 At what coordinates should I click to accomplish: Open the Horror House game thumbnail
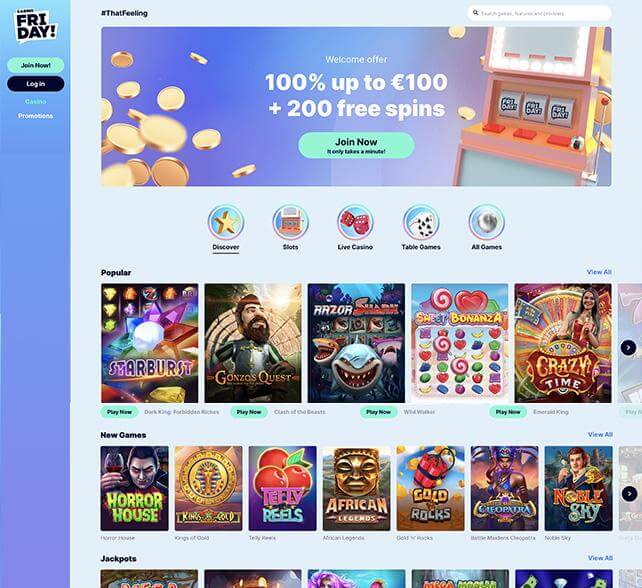coord(134,488)
